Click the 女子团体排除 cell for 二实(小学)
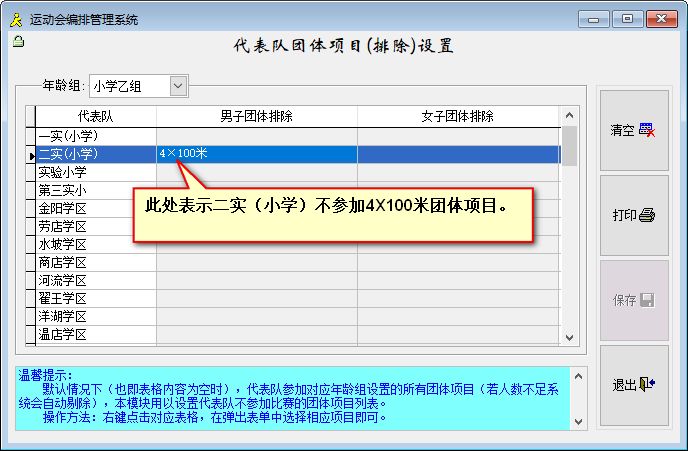This screenshot has width=688, height=451. (458, 154)
